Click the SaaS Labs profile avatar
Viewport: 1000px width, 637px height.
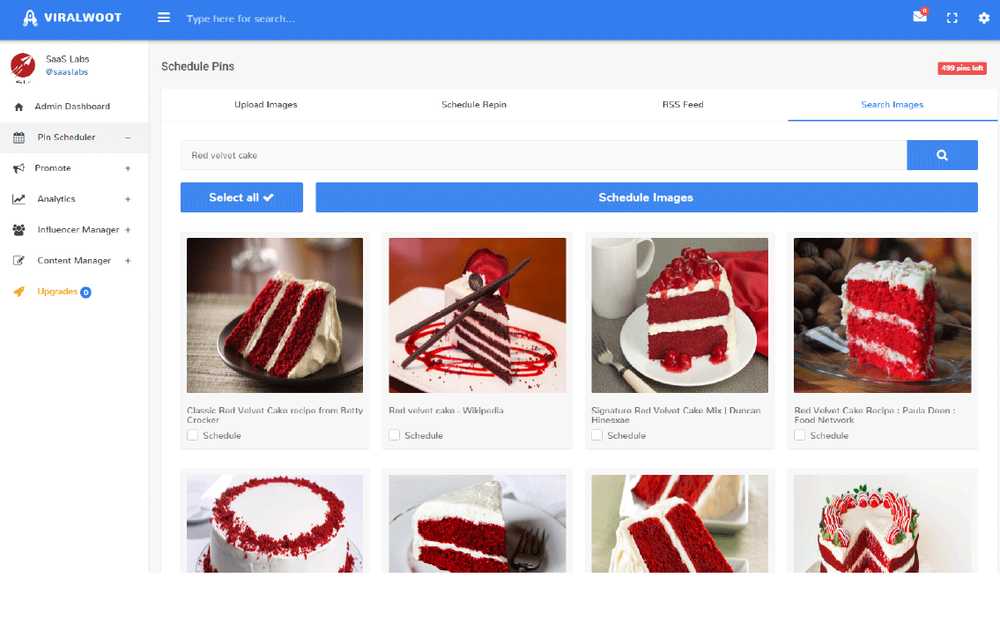pos(22,66)
